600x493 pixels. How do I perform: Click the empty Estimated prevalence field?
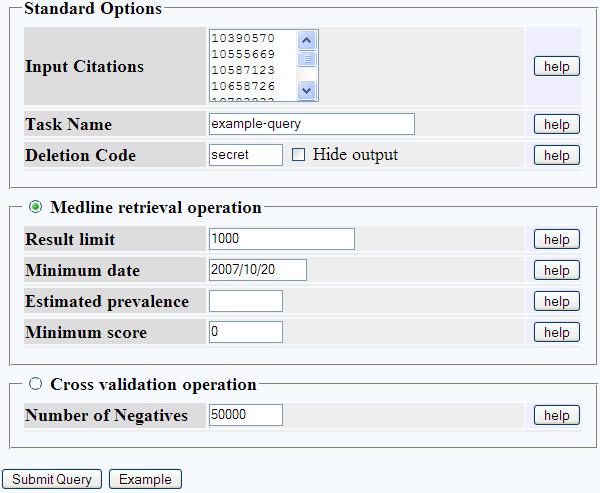[x=245, y=301]
